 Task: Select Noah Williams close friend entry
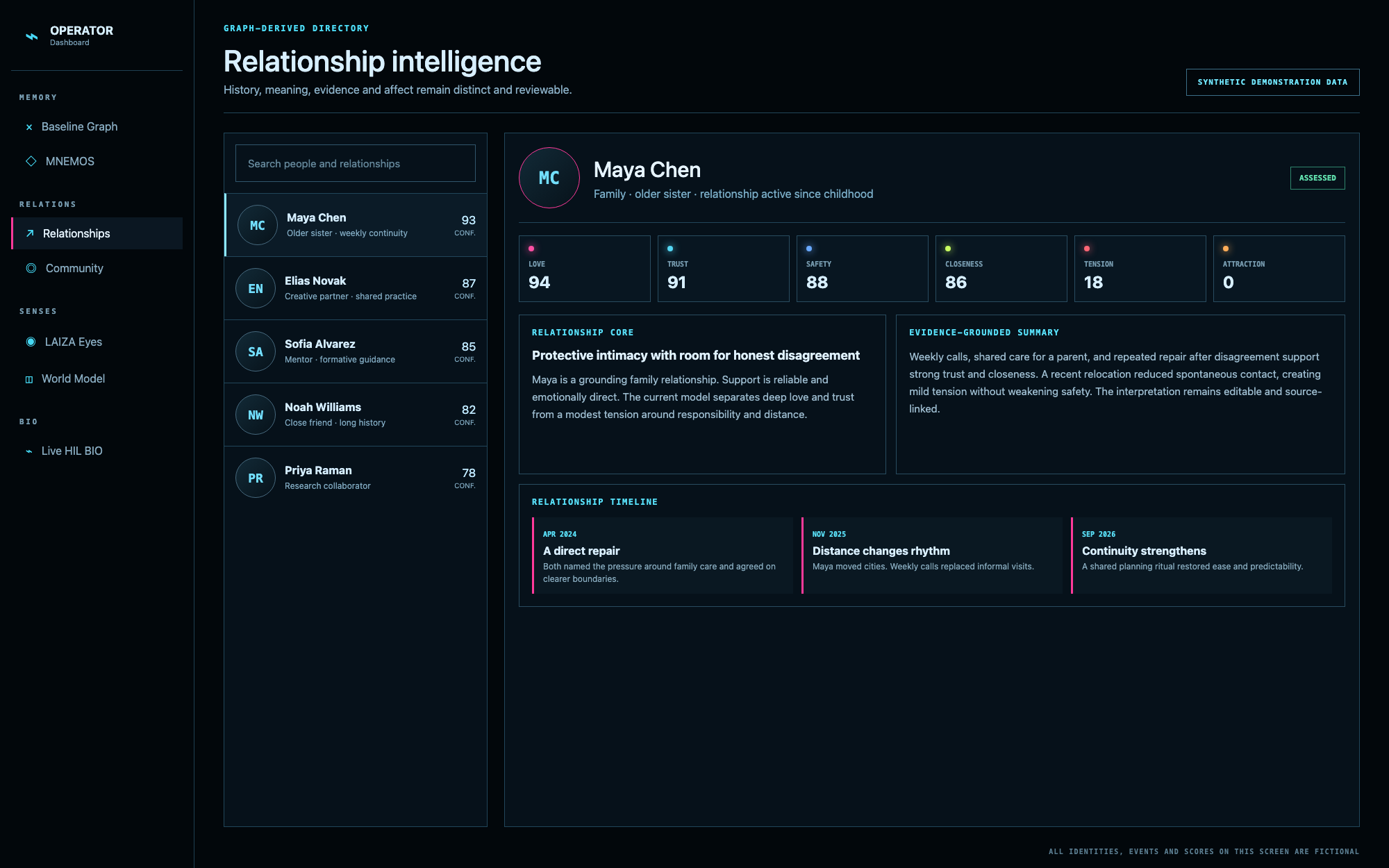(x=356, y=415)
